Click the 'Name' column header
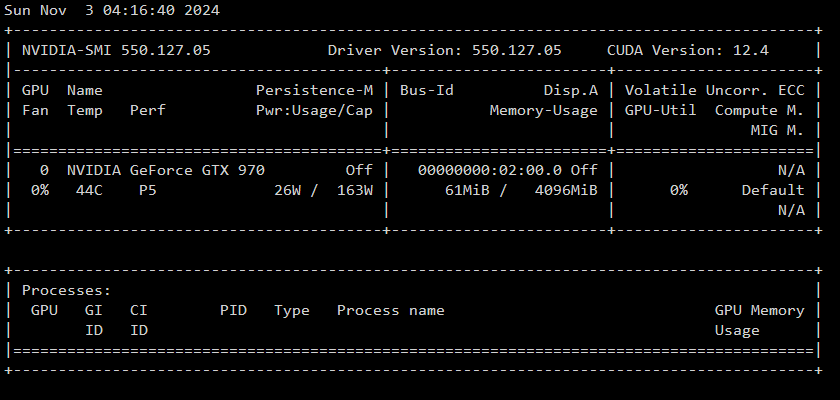The height and width of the screenshot is (400, 840). [x=85, y=90]
